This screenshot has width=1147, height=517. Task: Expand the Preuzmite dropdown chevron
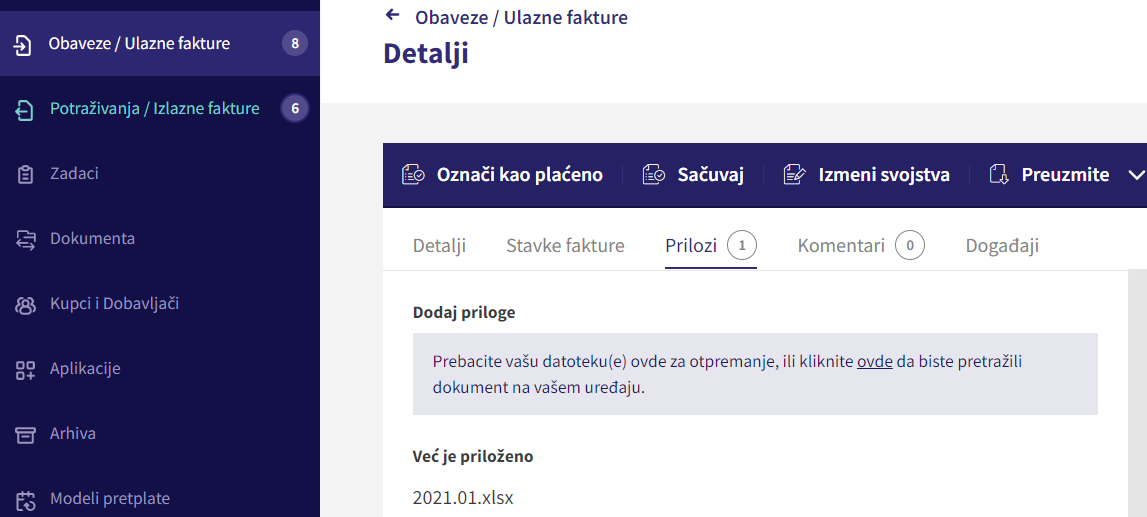(1136, 175)
